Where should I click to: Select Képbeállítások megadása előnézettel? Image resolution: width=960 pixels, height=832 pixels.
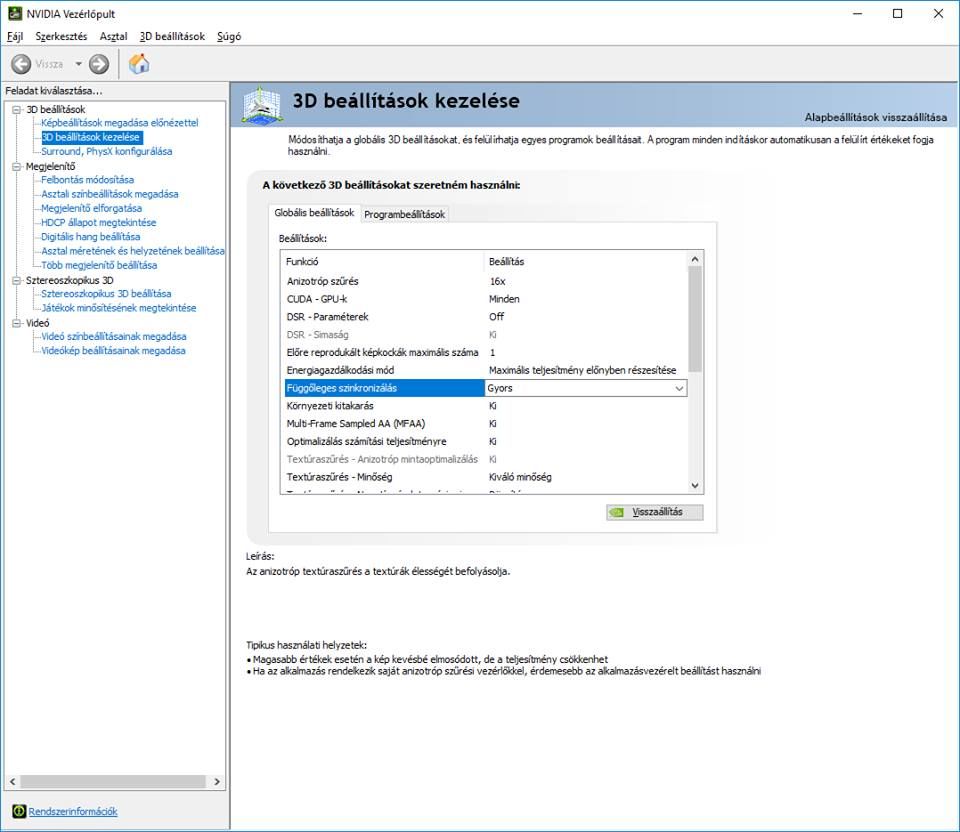[x=119, y=123]
